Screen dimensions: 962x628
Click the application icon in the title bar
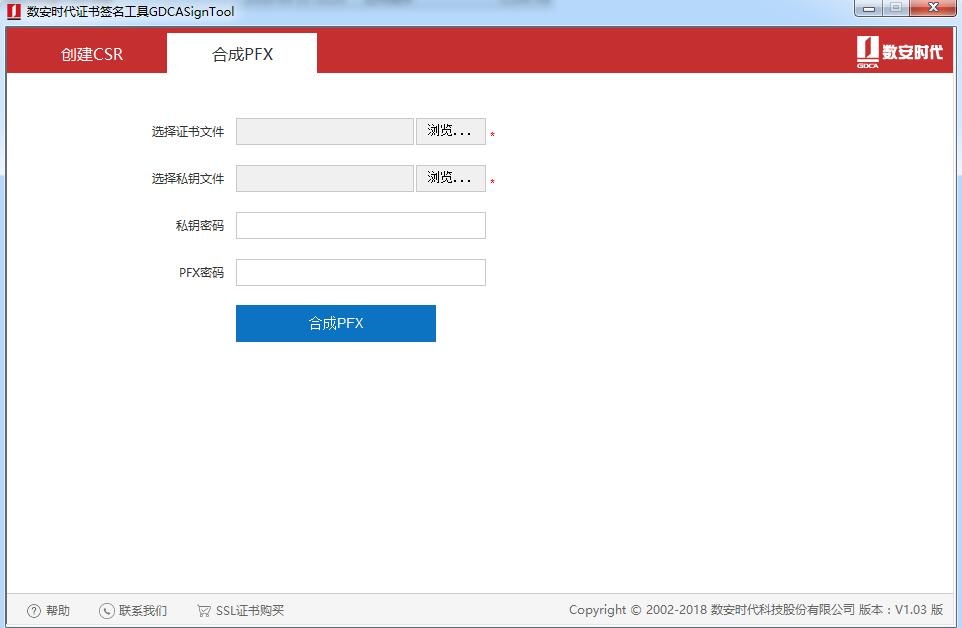12,11
